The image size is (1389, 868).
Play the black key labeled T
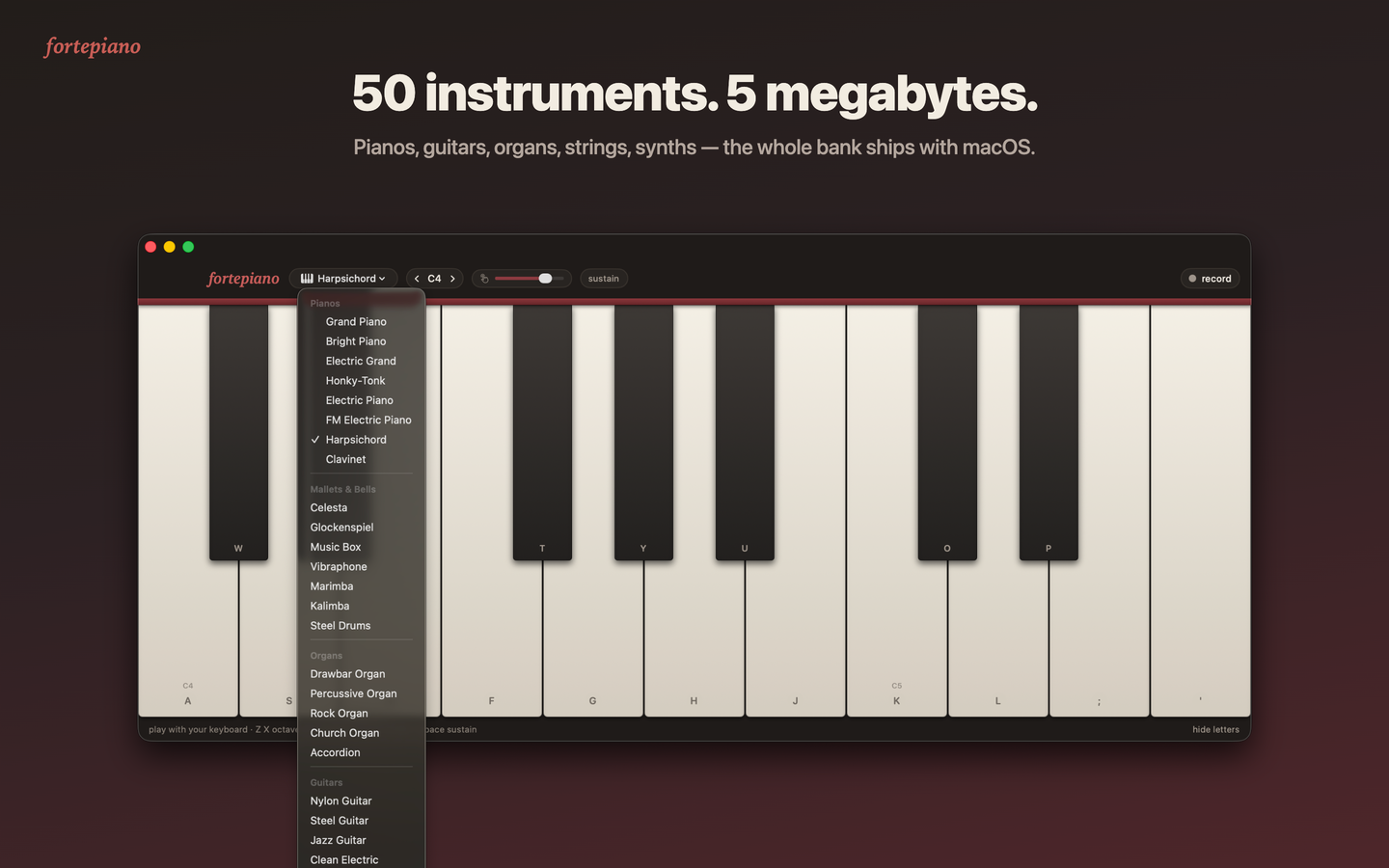pos(542,432)
